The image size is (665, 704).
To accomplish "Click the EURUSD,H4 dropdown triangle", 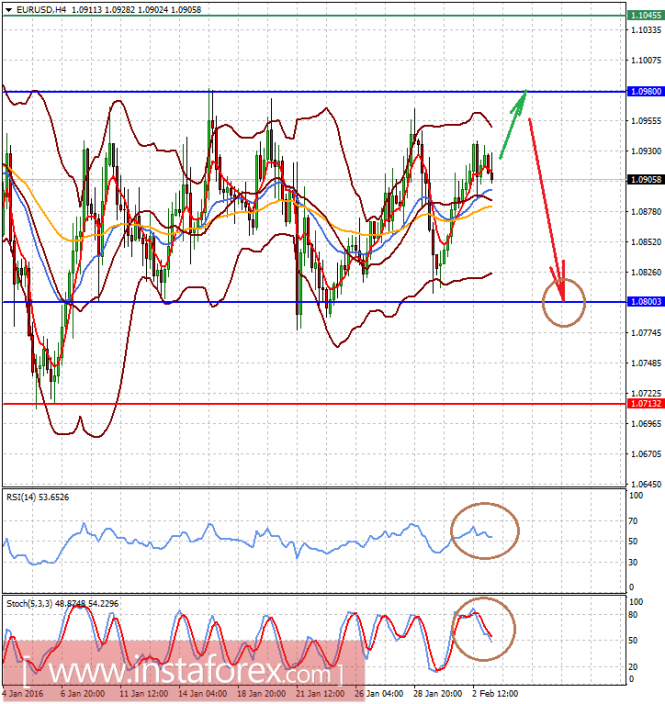I will click(9, 9).
